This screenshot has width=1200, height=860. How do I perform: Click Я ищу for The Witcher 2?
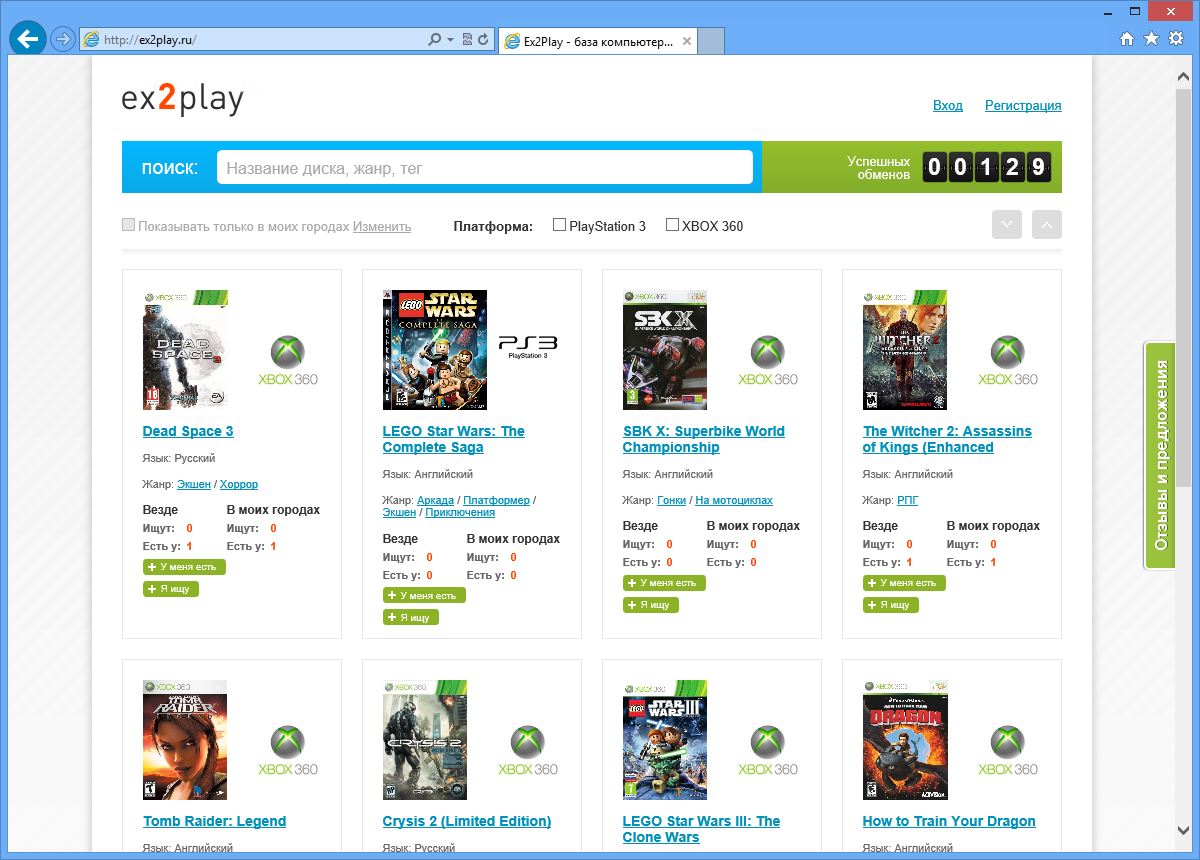coord(891,605)
